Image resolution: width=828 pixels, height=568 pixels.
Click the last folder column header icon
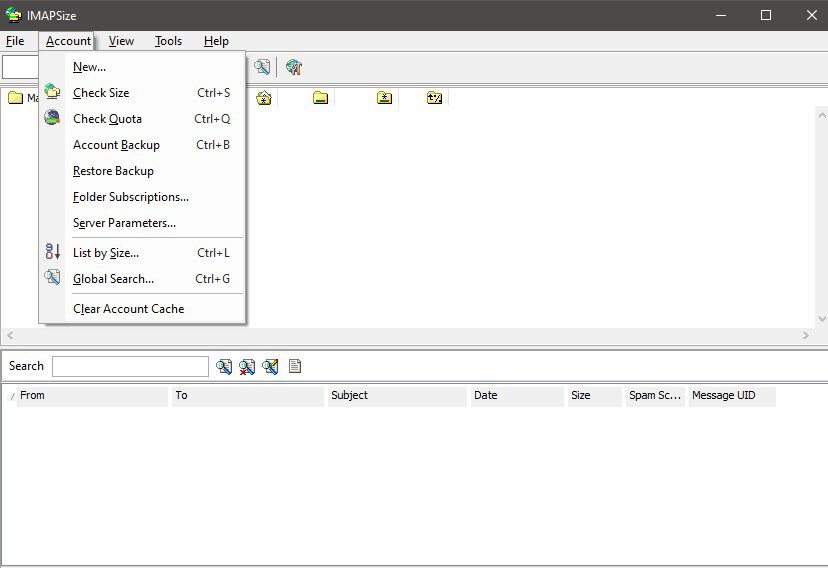point(434,98)
